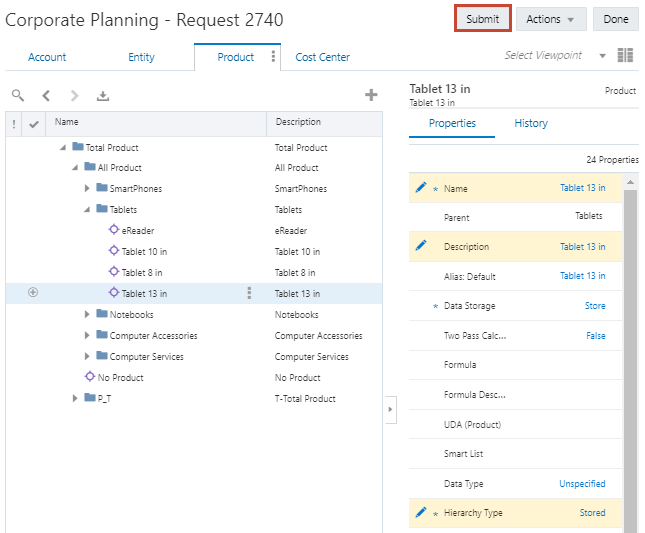
Task: Open the side-by-side layout icon
Action: click(x=625, y=55)
